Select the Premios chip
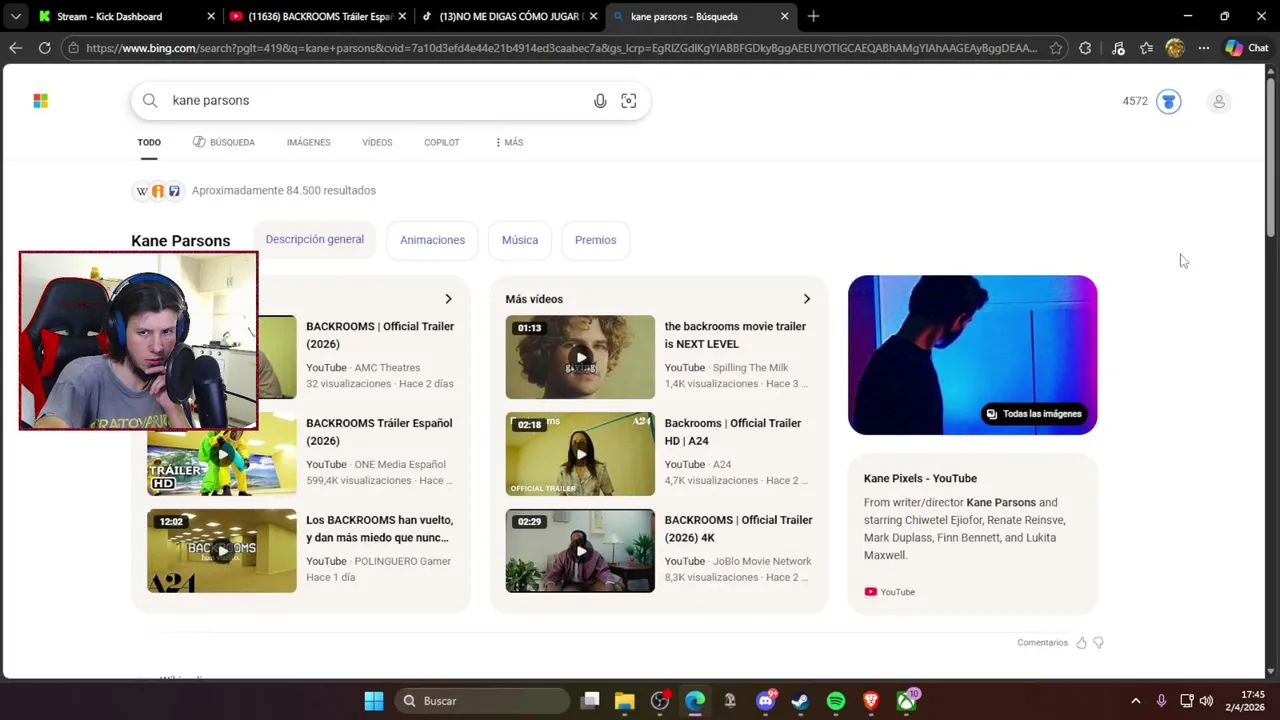This screenshot has width=1280, height=720. pos(595,240)
